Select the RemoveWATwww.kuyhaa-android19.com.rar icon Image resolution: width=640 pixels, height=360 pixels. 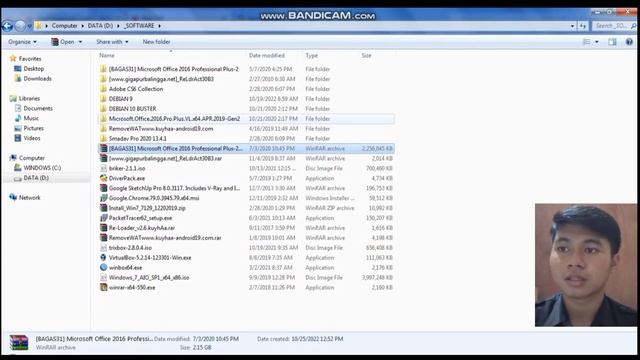pos(104,238)
